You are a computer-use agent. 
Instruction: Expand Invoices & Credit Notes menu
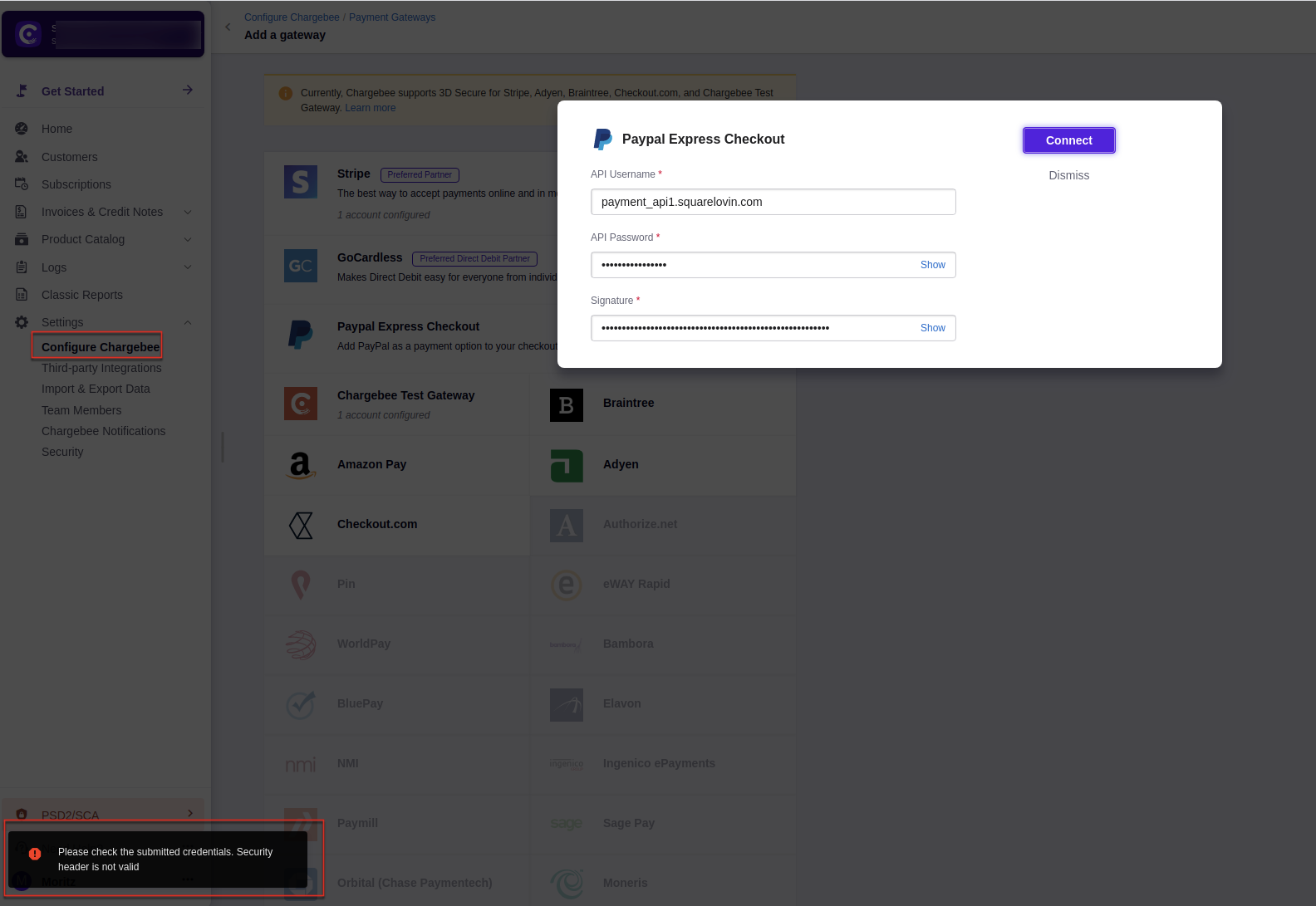pos(188,212)
